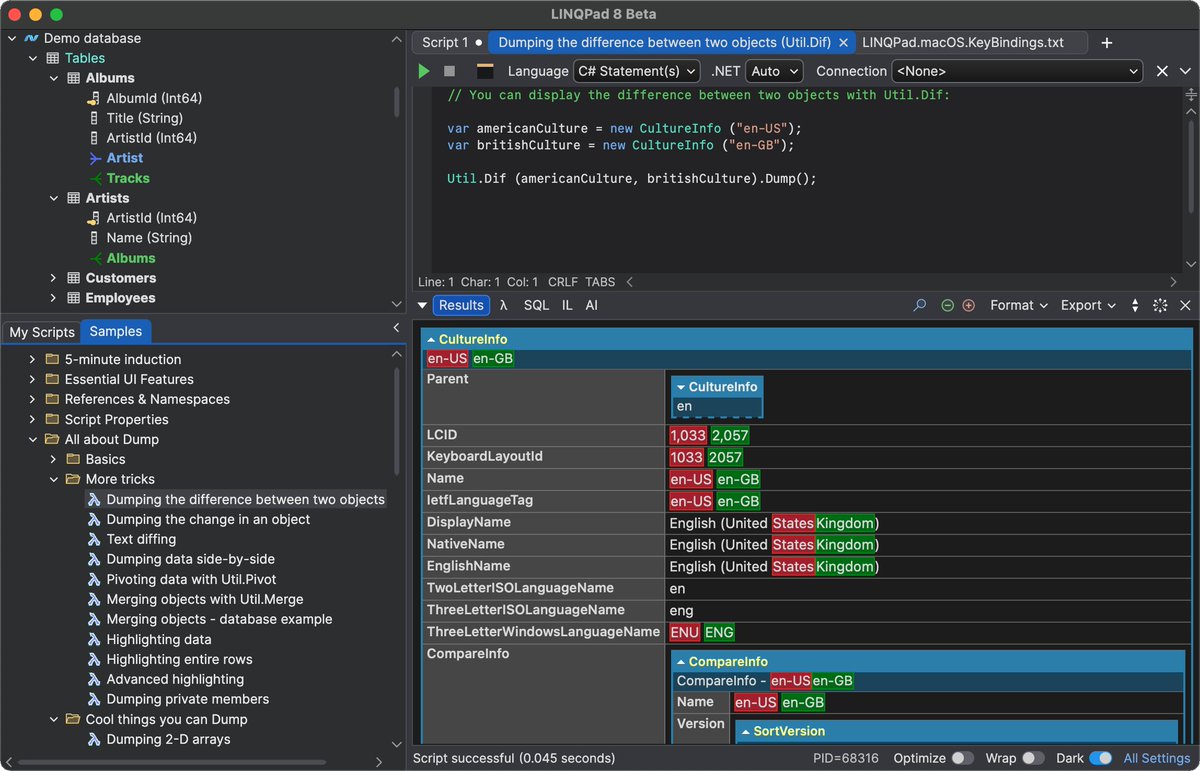
Task: Click the AlbumId (Int64) key column icon
Action: 94,98
